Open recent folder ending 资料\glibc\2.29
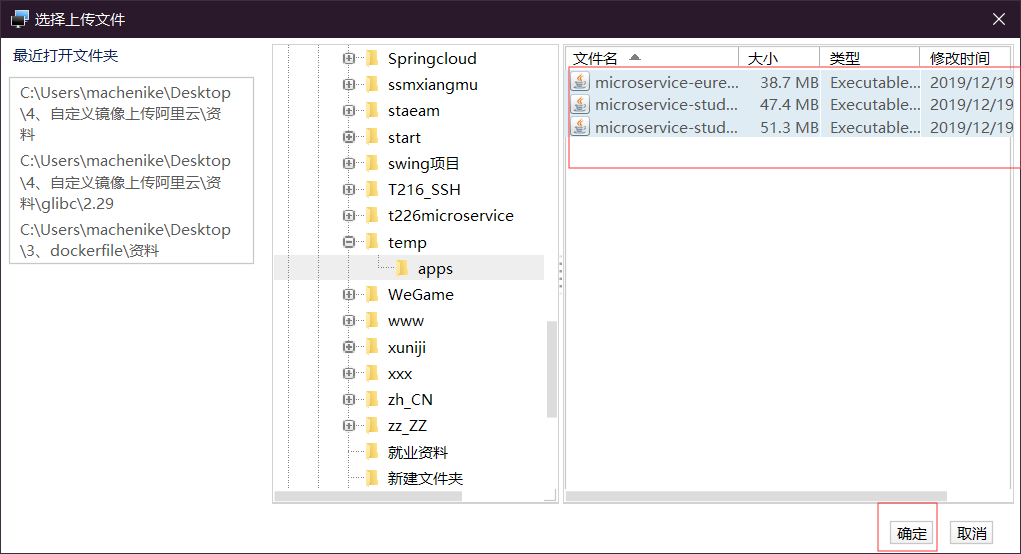Viewport: 1021px width, 554px height. pos(125,182)
